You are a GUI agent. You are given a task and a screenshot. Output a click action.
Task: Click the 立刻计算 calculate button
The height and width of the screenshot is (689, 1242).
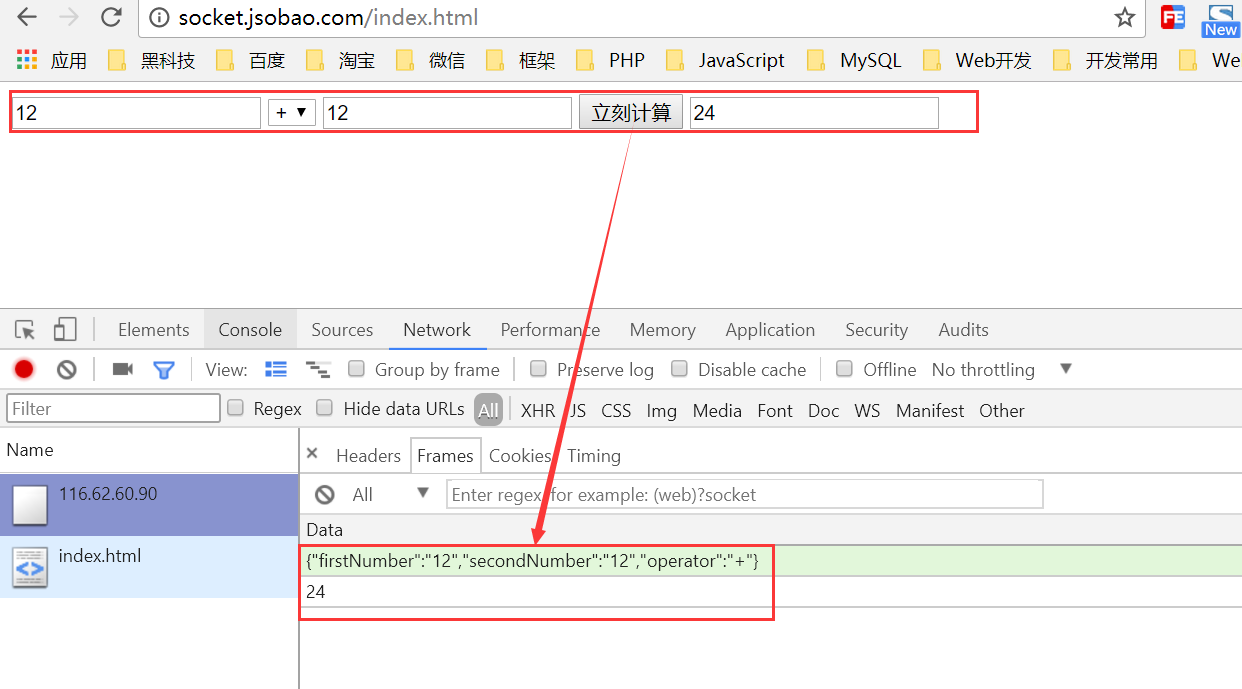[x=631, y=113]
